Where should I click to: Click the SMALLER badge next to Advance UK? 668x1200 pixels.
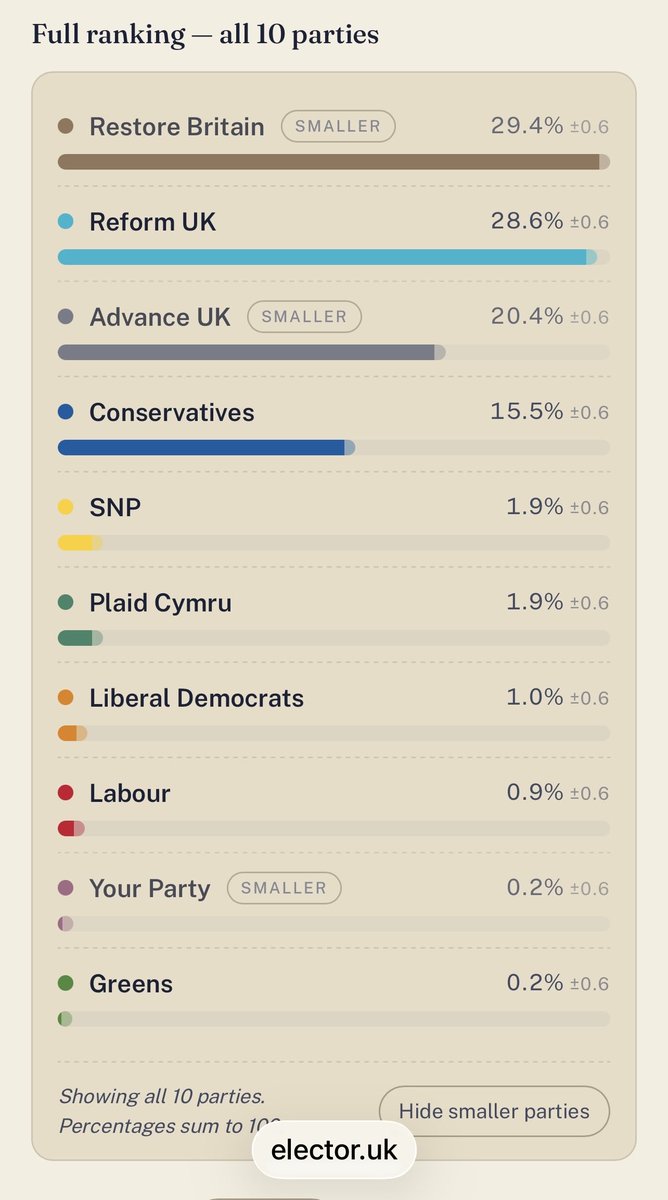[304, 317]
